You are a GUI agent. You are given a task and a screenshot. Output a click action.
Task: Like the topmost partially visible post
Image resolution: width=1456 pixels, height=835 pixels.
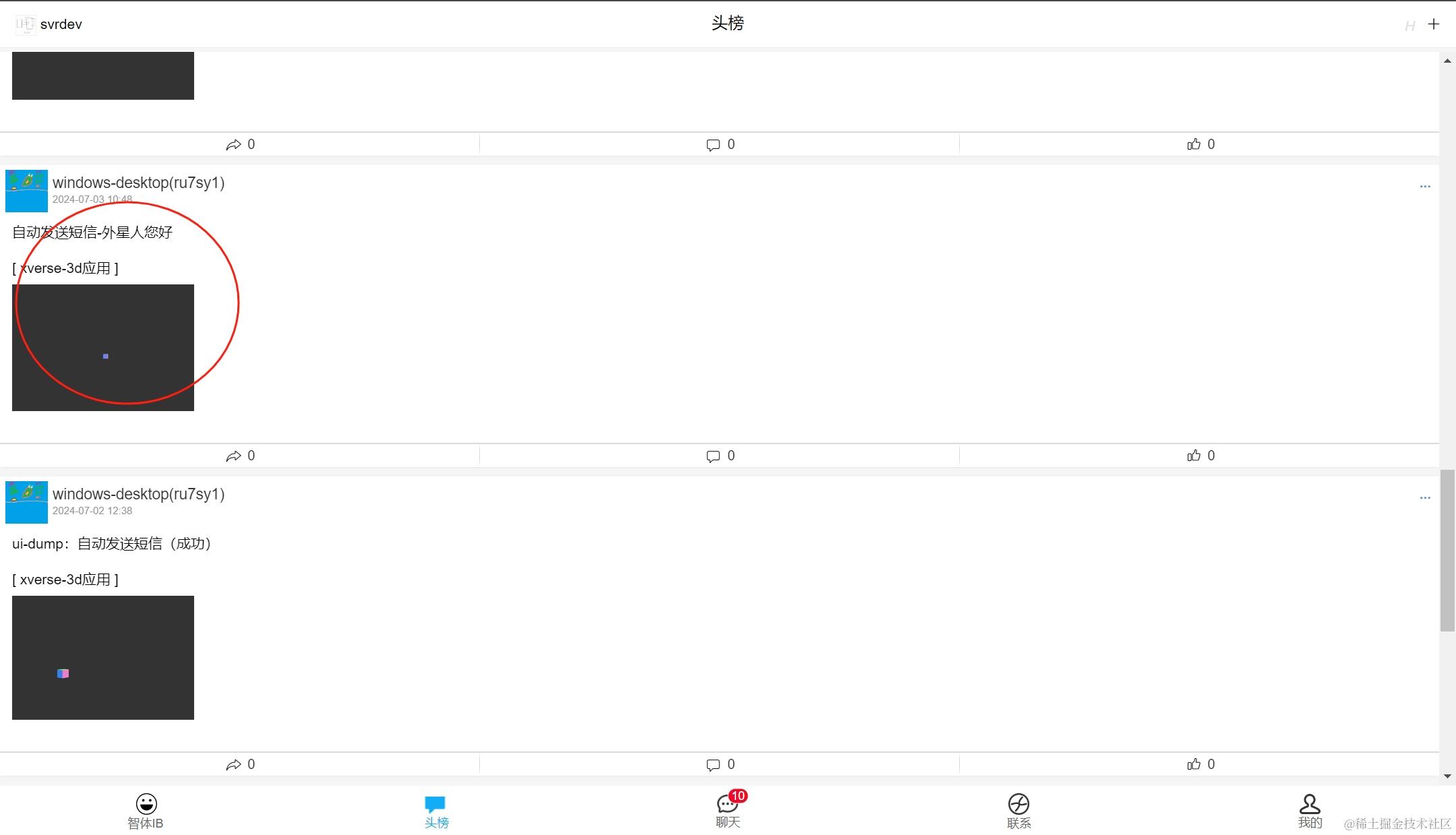(1201, 144)
